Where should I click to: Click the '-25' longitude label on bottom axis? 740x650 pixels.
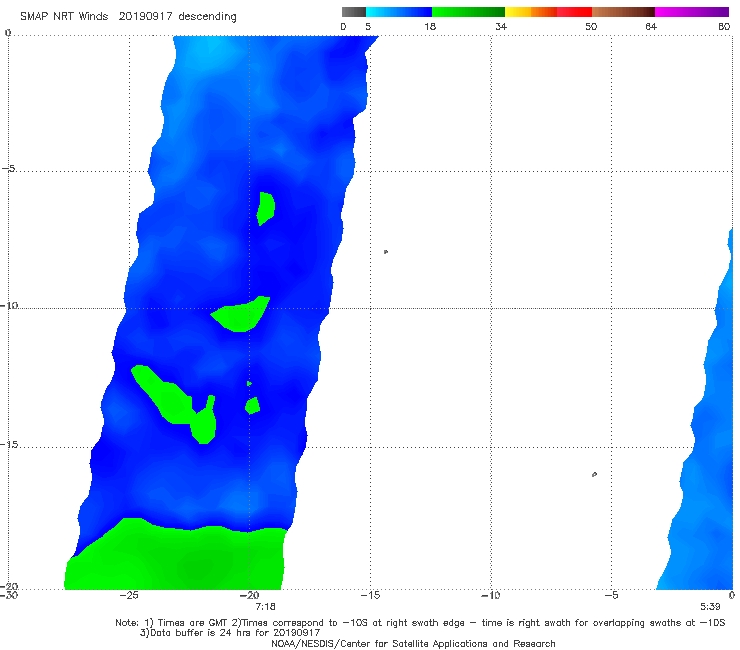click(x=129, y=595)
